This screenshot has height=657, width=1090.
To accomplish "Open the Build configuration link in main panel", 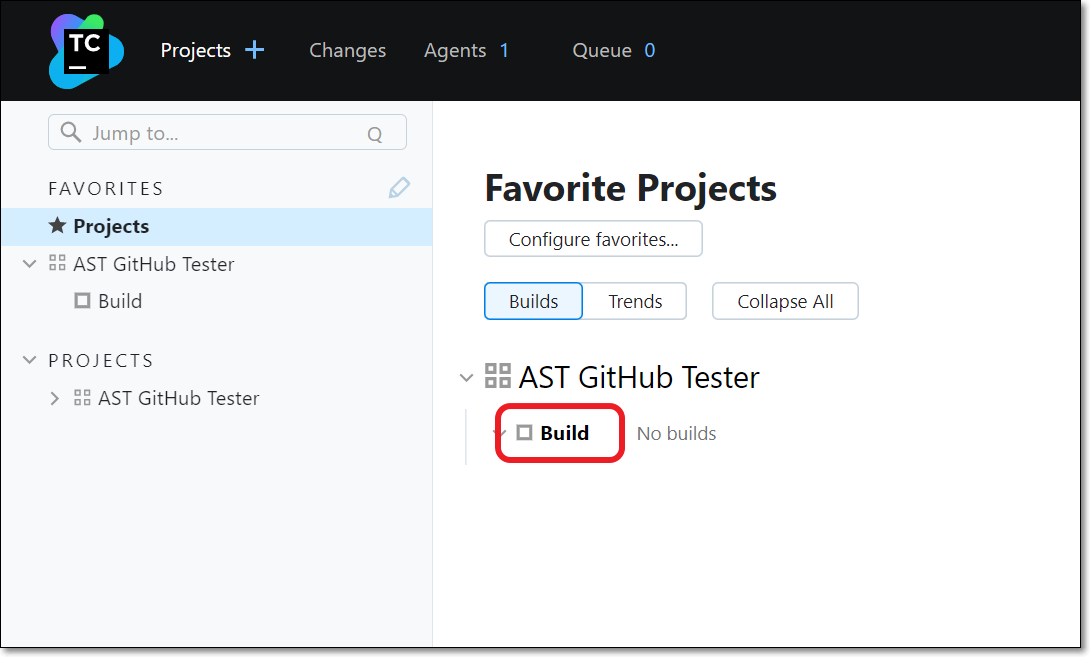I will pos(564,432).
